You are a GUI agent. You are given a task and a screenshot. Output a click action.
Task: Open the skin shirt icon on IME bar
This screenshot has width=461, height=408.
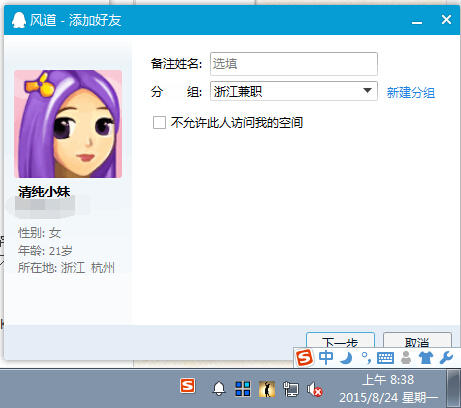(x=426, y=358)
